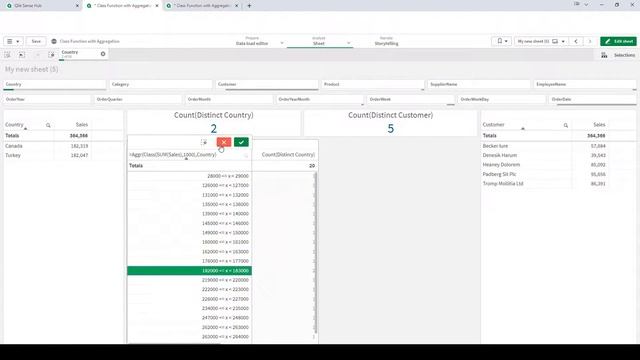Open a new browser tab
The image size is (640, 360).
click(249, 6)
